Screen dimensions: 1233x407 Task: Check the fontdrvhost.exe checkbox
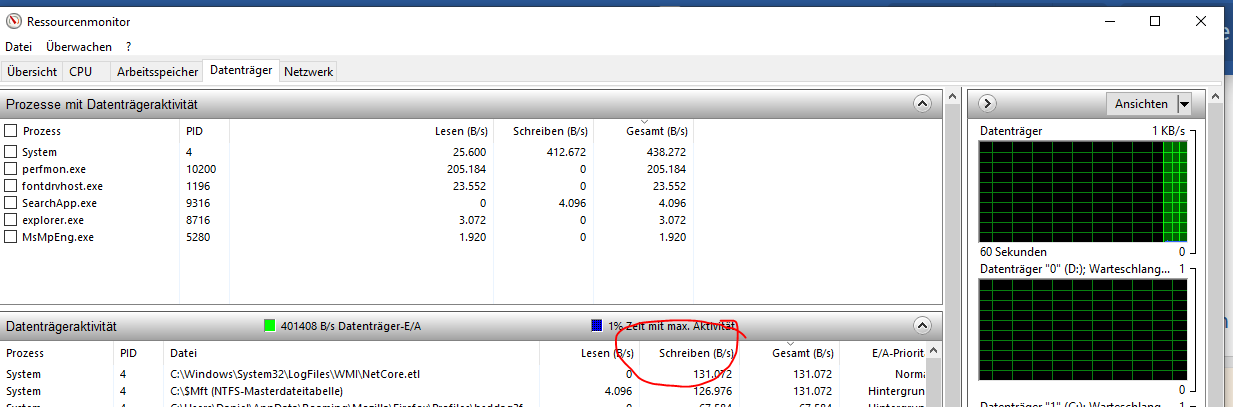point(11,186)
